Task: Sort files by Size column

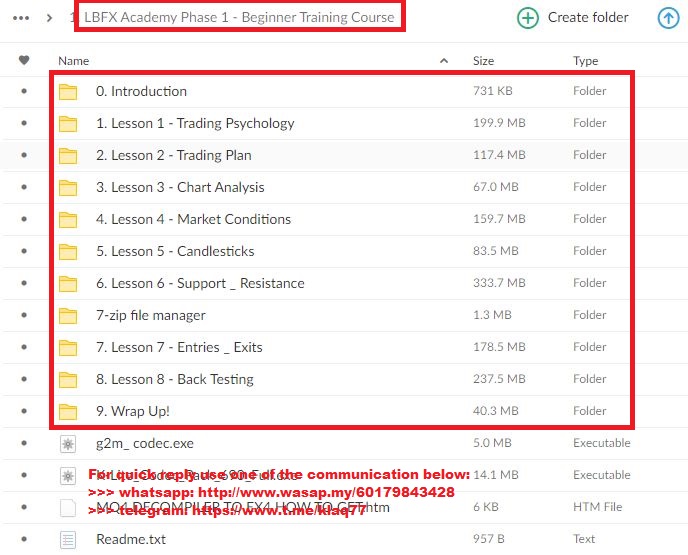Action: click(484, 61)
